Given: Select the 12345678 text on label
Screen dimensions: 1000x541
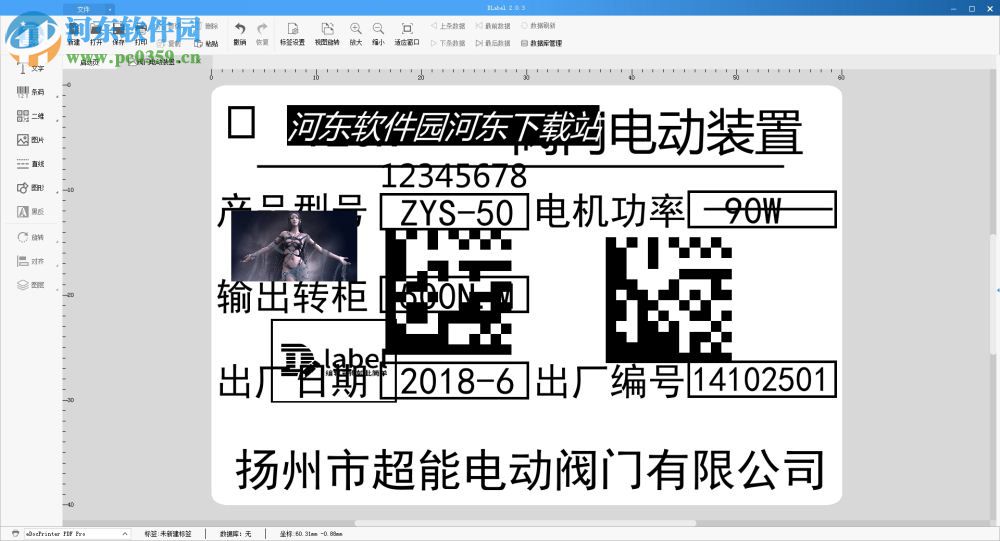Looking at the screenshot, I should (454, 177).
